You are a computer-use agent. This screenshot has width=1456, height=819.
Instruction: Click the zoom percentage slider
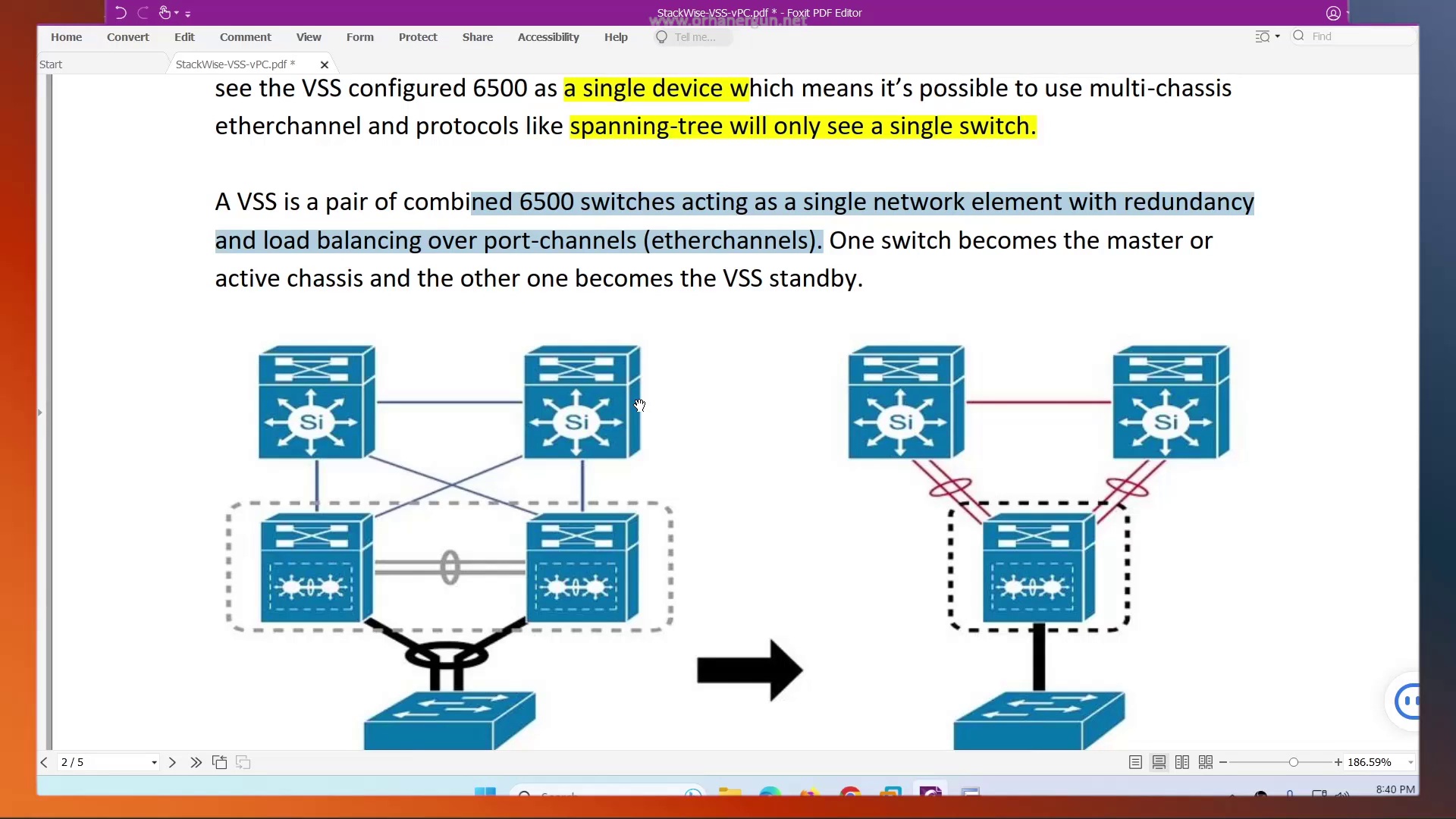point(1293,762)
